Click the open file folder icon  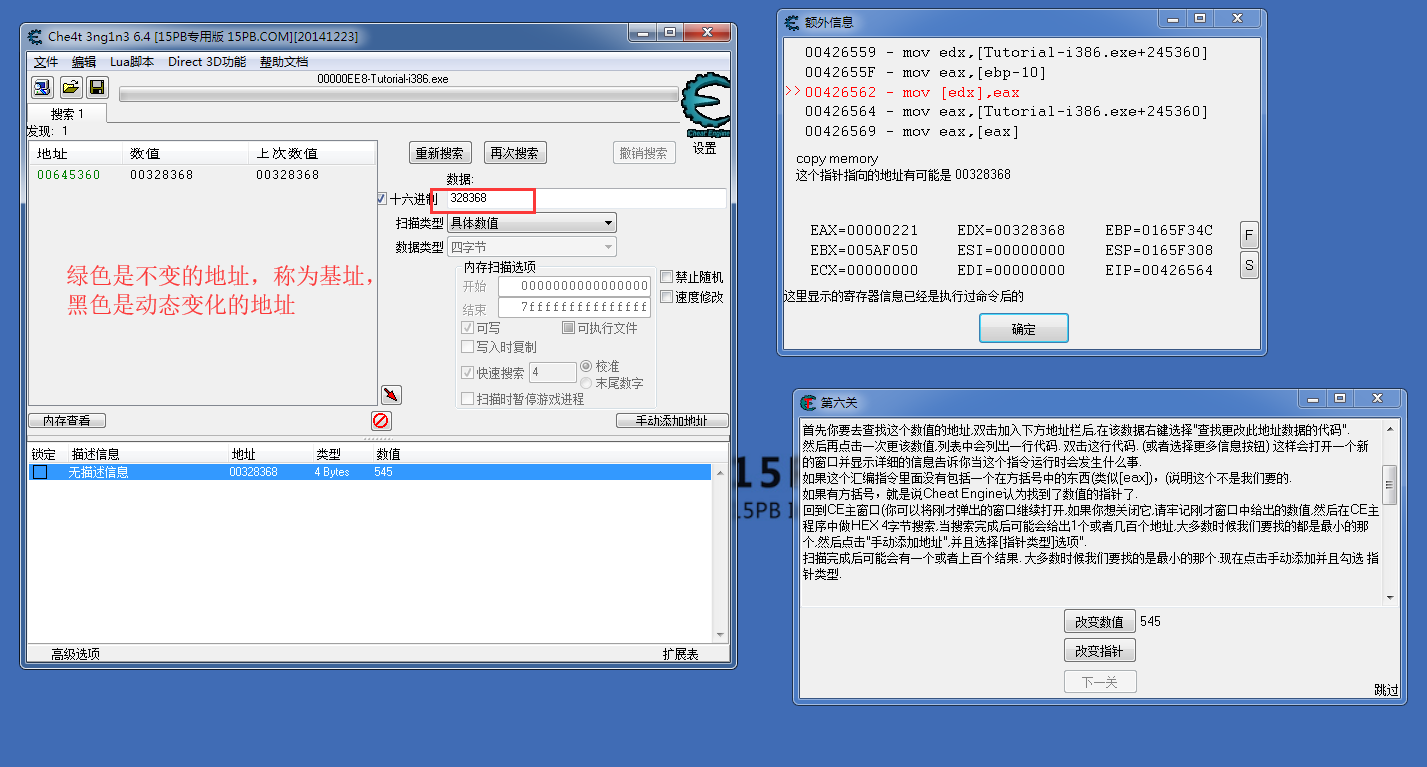click(70, 87)
